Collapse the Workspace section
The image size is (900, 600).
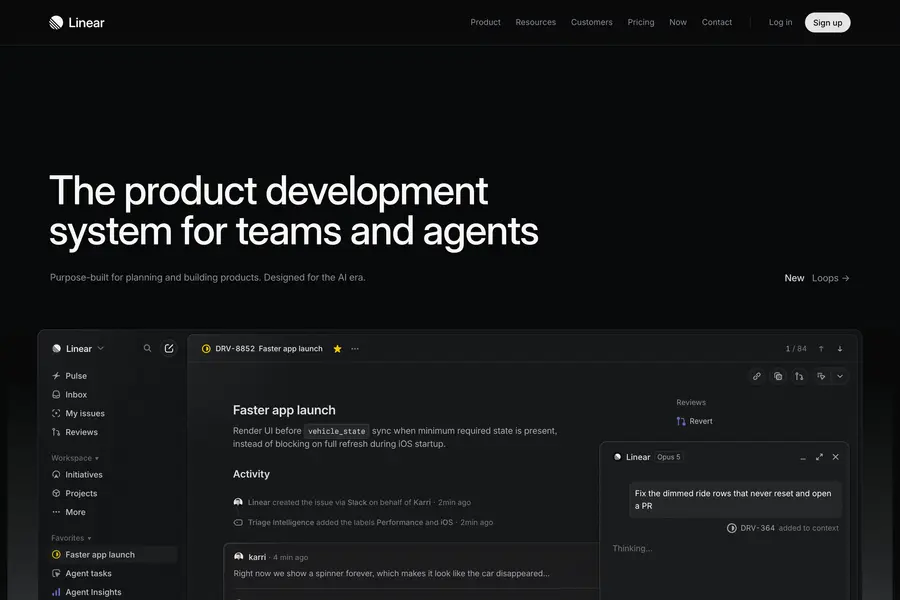click(75, 458)
